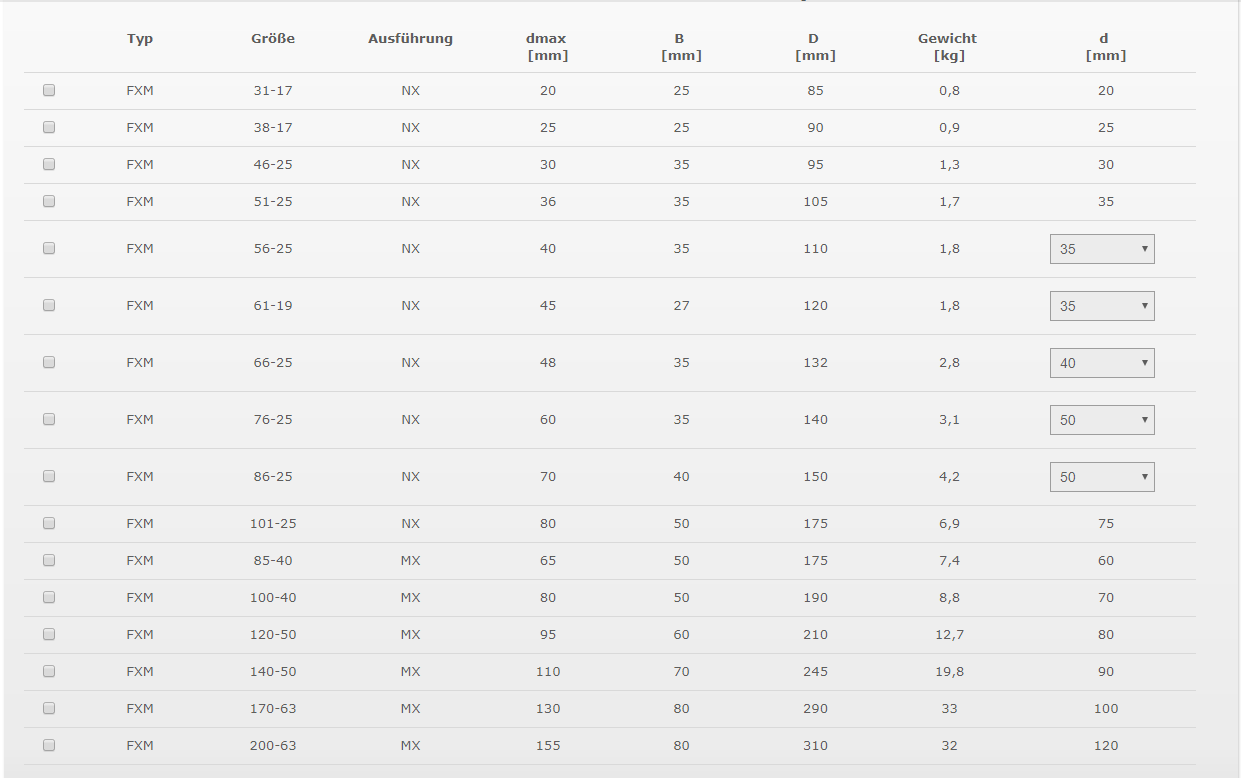The image size is (1241, 778).
Task: Click the Ausführung column header
Action: click(410, 39)
